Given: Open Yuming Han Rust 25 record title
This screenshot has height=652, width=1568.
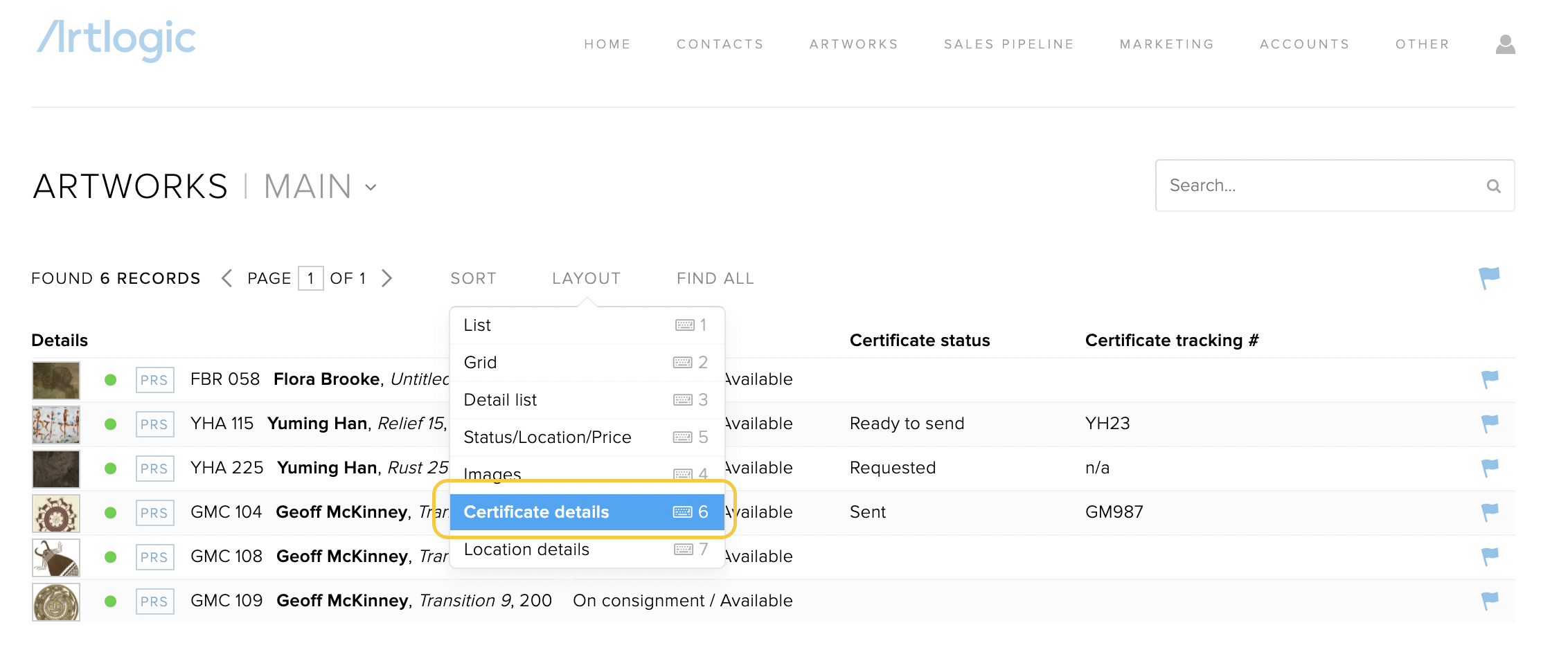Looking at the screenshot, I should pos(363,468).
